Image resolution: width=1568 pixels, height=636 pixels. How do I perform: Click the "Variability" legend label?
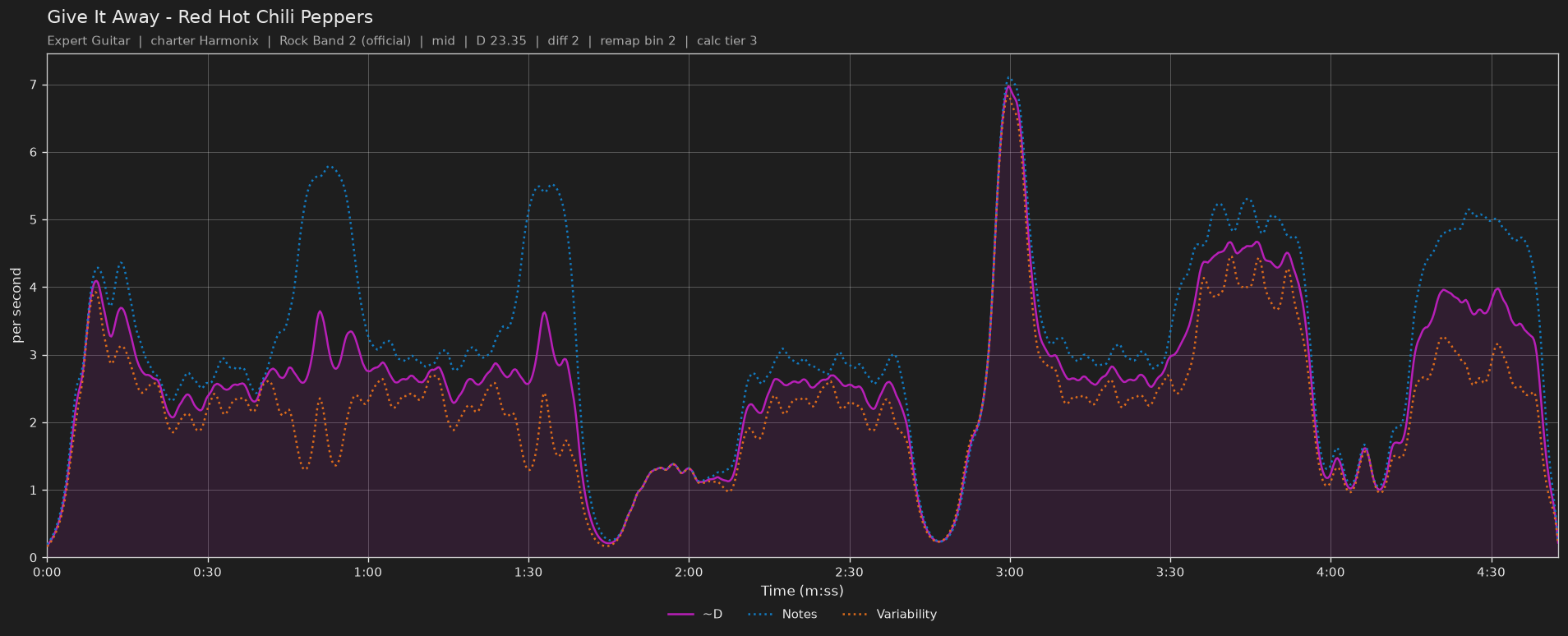906,615
